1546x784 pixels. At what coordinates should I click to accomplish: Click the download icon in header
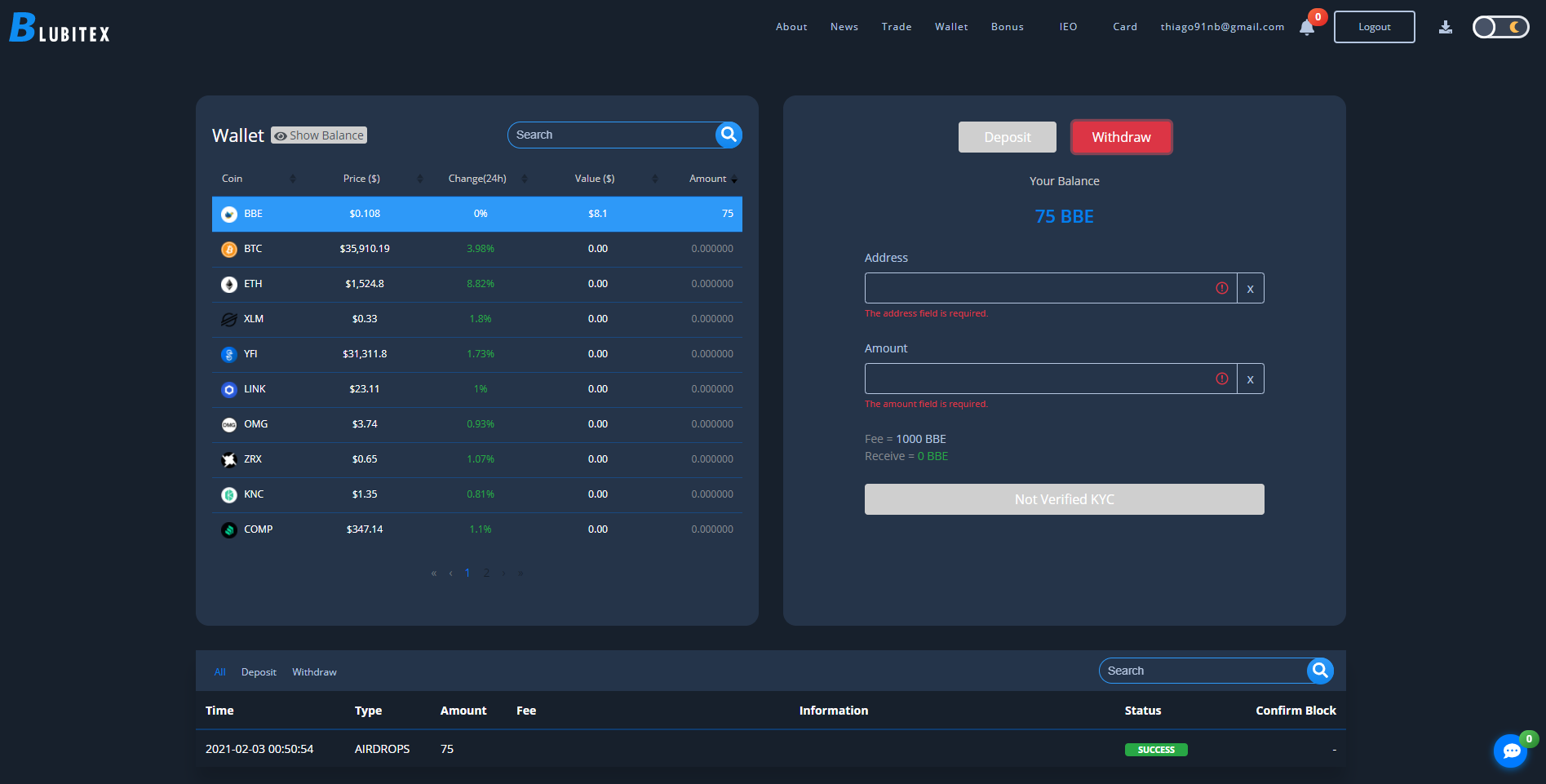point(1445,28)
